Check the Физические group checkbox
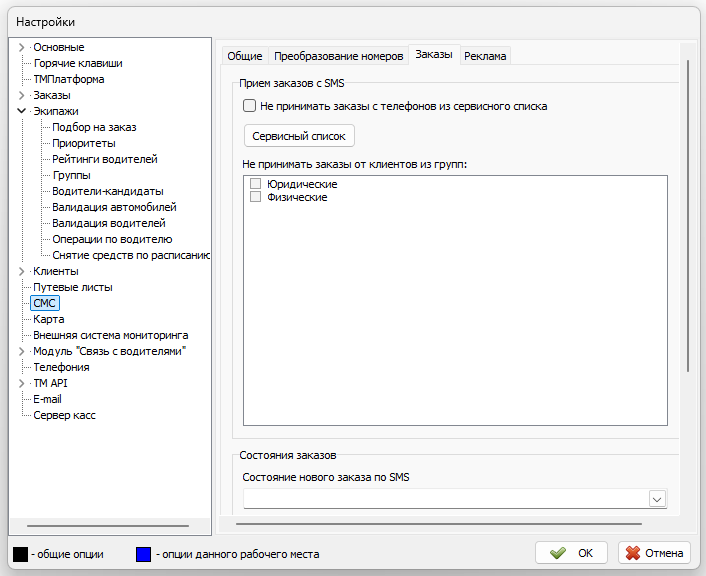This screenshot has height=576, width=706. point(255,197)
